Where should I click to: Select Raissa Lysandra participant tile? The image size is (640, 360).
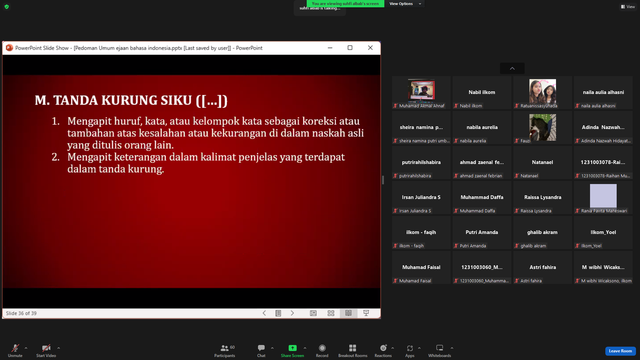[x=542, y=198]
